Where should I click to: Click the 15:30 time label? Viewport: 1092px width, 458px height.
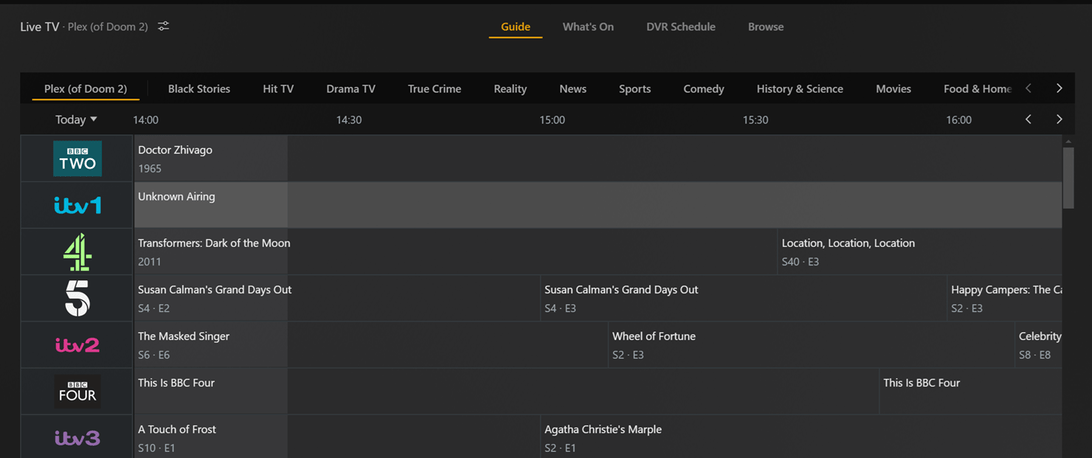pyautogui.click(x=756, y=120)
